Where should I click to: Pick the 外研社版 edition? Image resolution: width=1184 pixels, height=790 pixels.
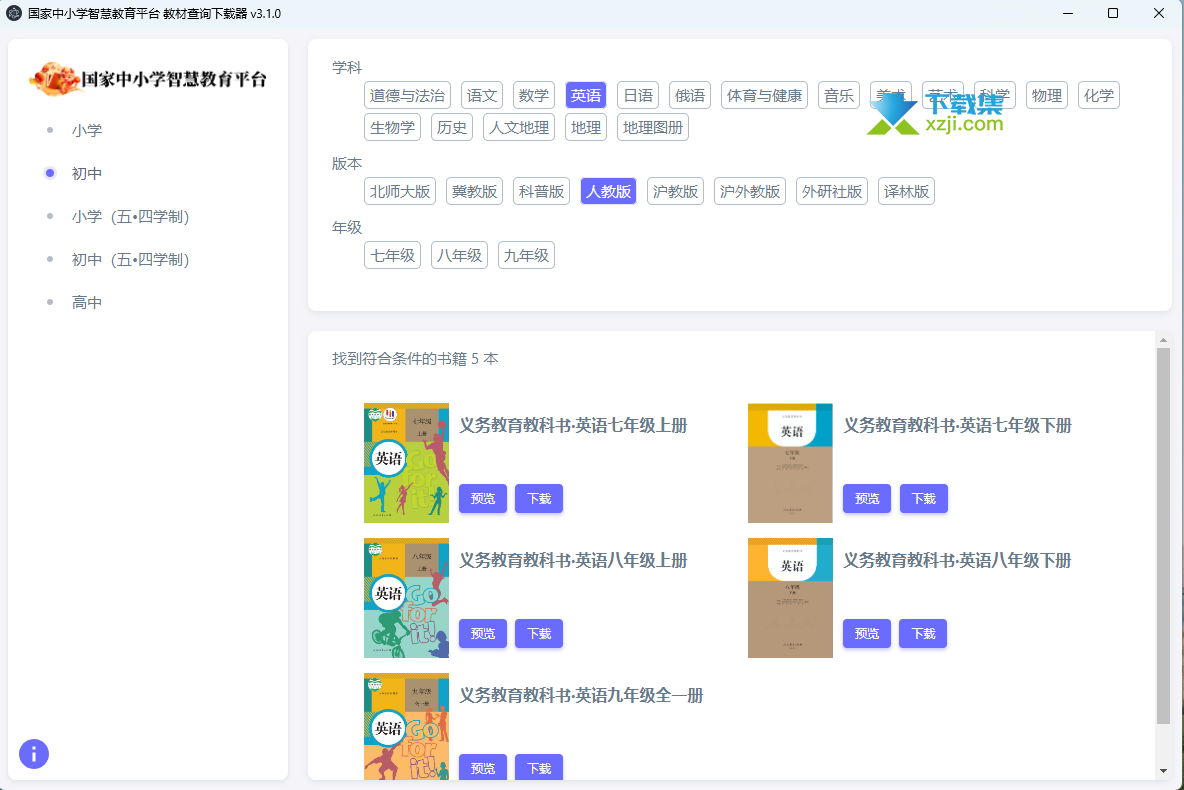pyautogui.click(x=832, y=192)
